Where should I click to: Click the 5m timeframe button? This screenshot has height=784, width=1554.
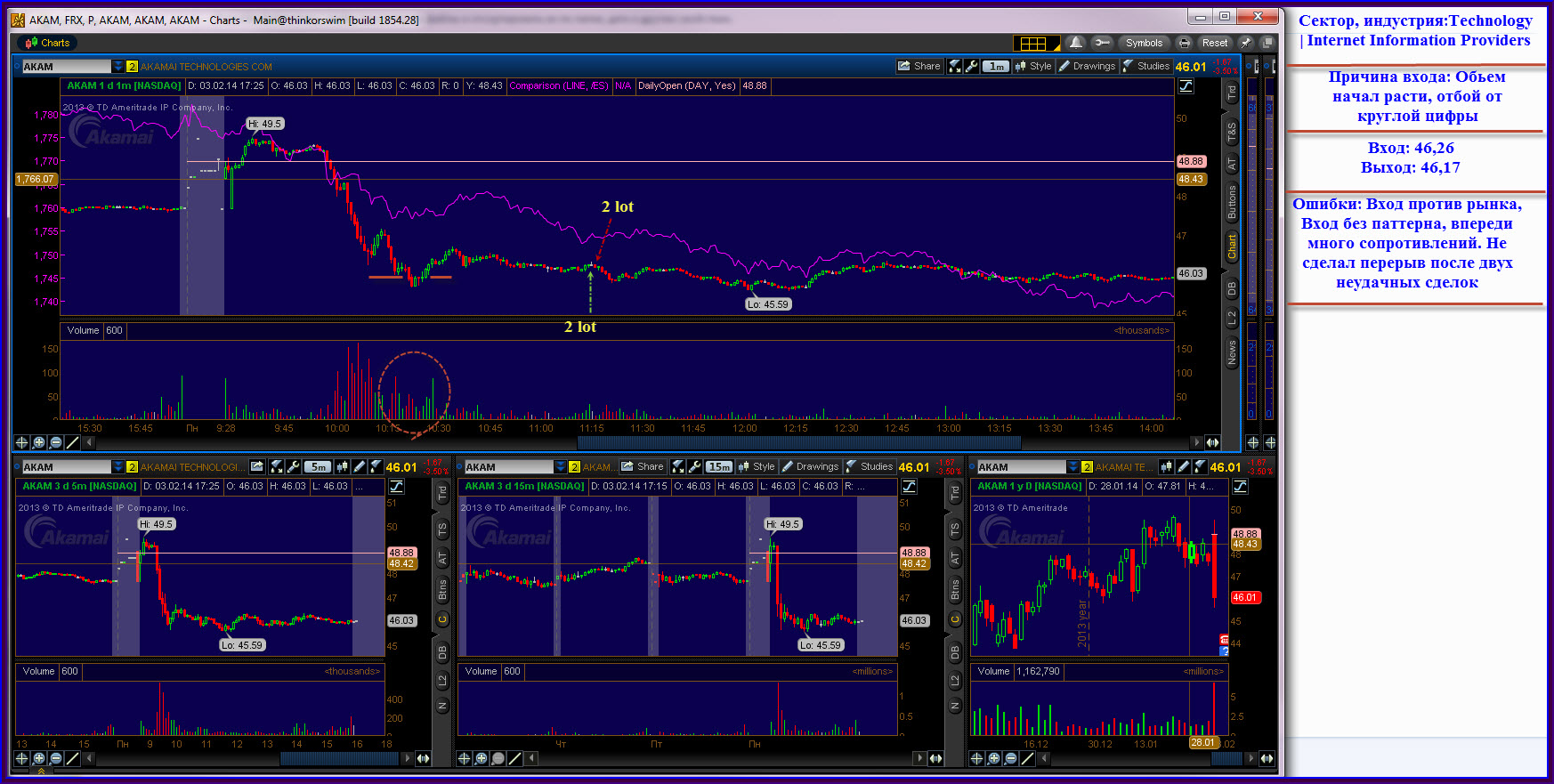[x=318, y=467]
